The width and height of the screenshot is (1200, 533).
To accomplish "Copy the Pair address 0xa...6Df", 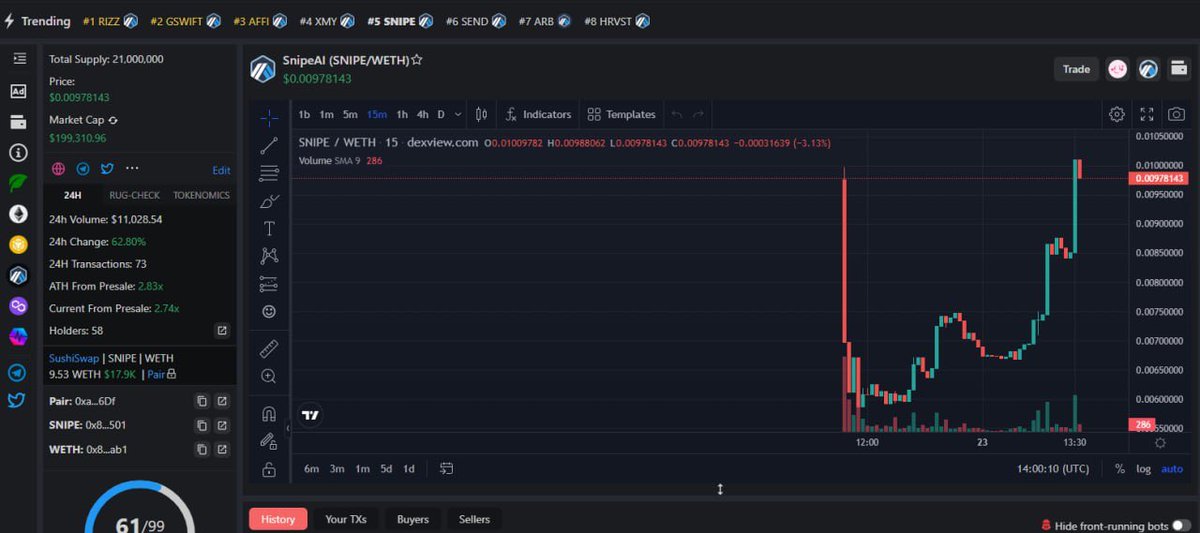I will [x=202, y=401].
